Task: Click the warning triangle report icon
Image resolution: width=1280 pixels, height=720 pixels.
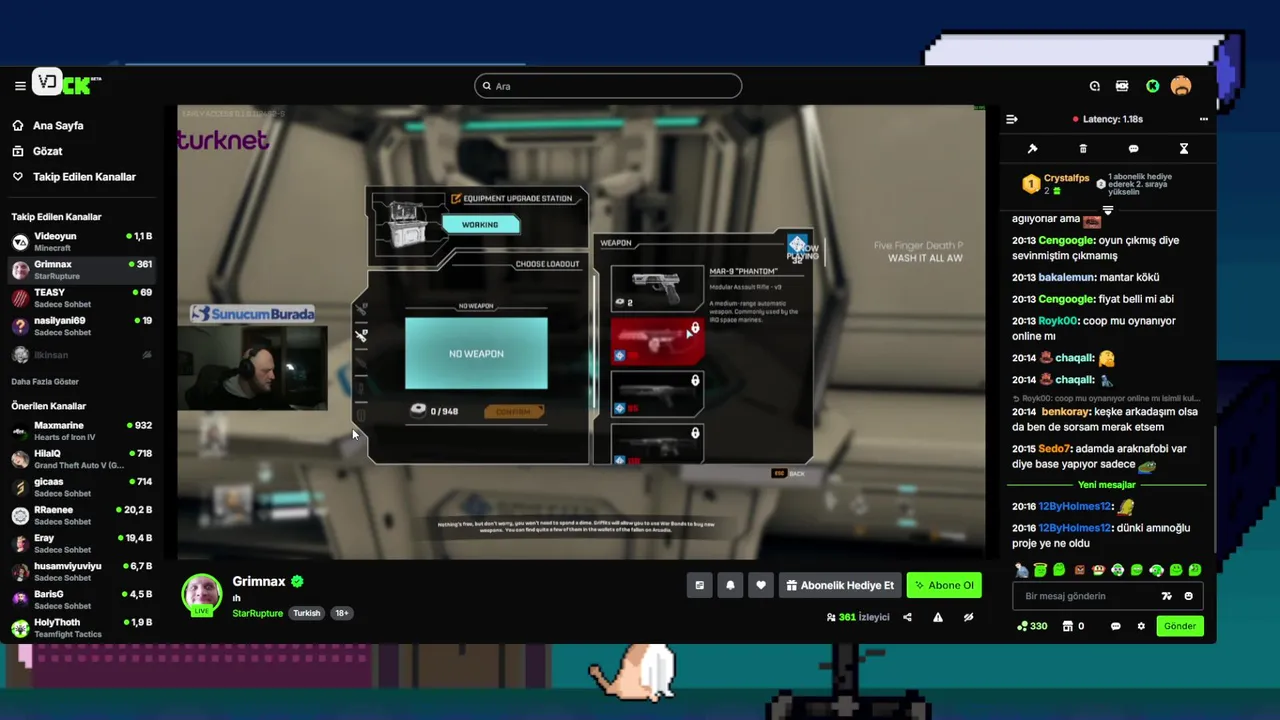Action: 938,618
